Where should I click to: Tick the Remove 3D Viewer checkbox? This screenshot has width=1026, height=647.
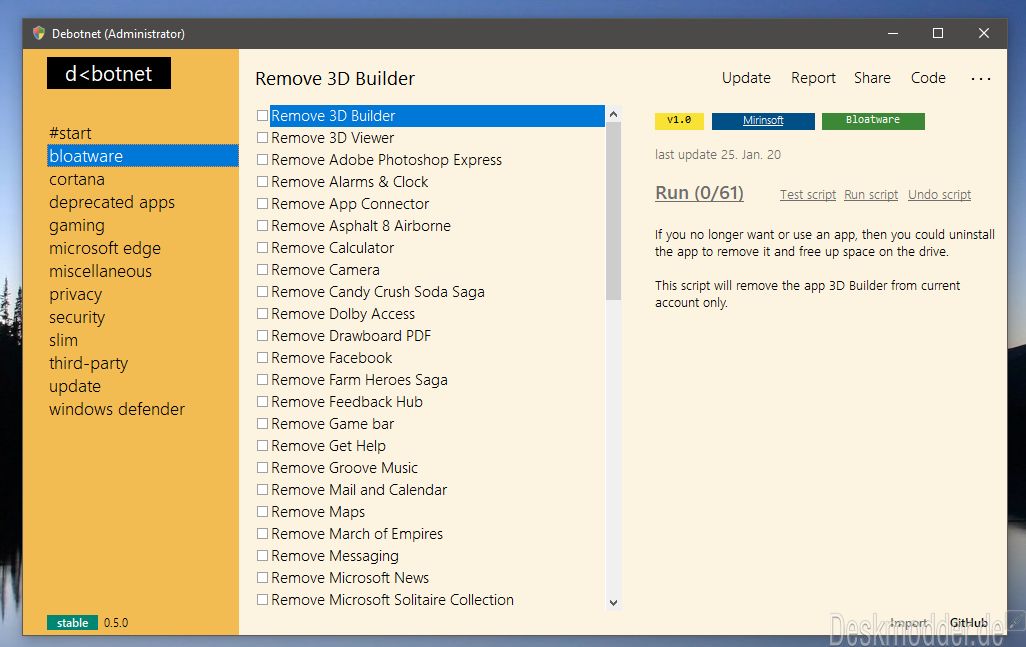pyautogui.click(x=262, y=138)
